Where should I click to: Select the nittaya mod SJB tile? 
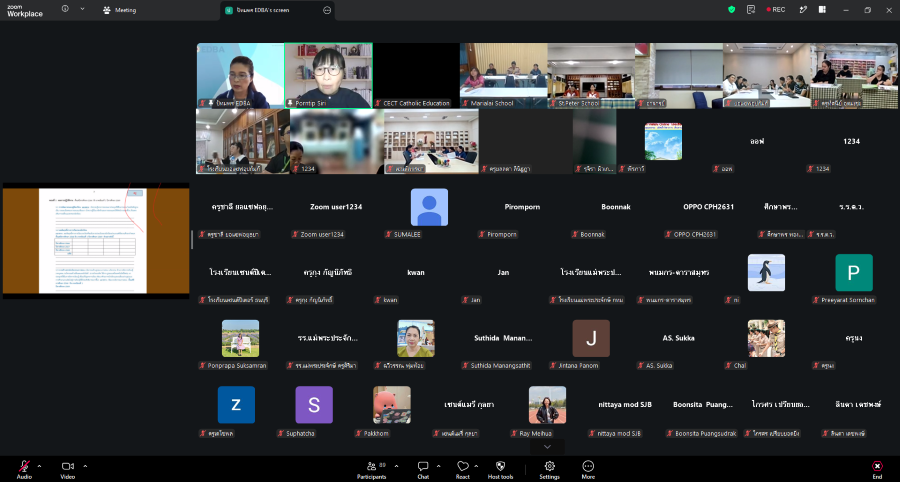coord(625,405)
